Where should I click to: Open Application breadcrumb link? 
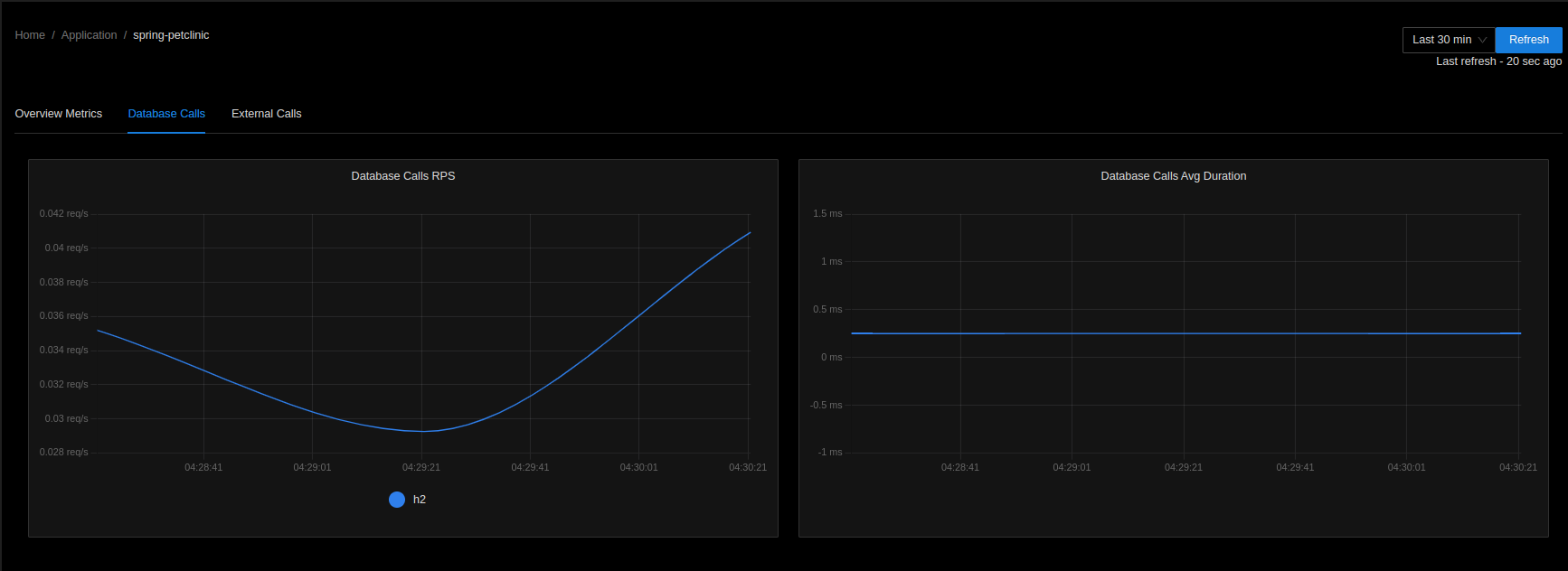89,35
